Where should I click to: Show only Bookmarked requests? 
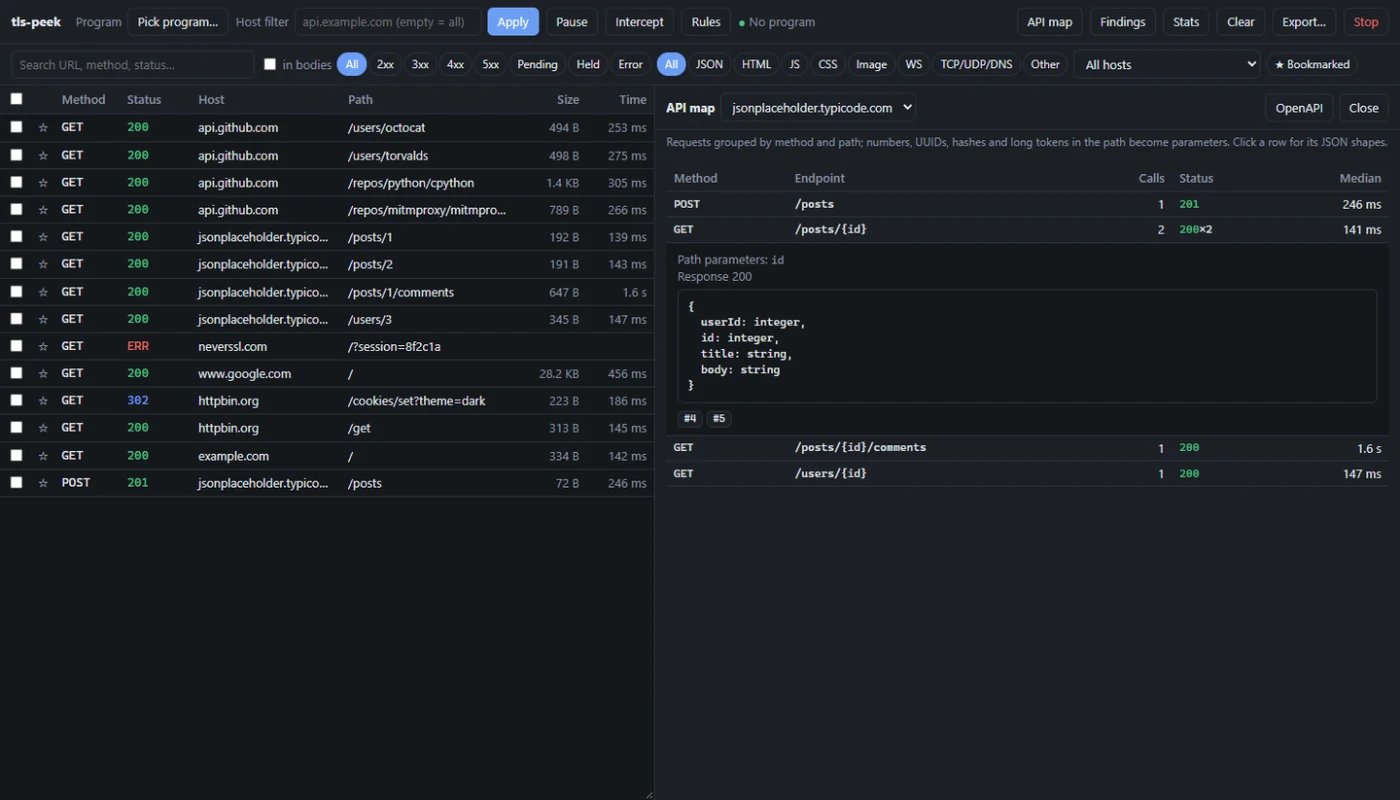coord(1312,64)
